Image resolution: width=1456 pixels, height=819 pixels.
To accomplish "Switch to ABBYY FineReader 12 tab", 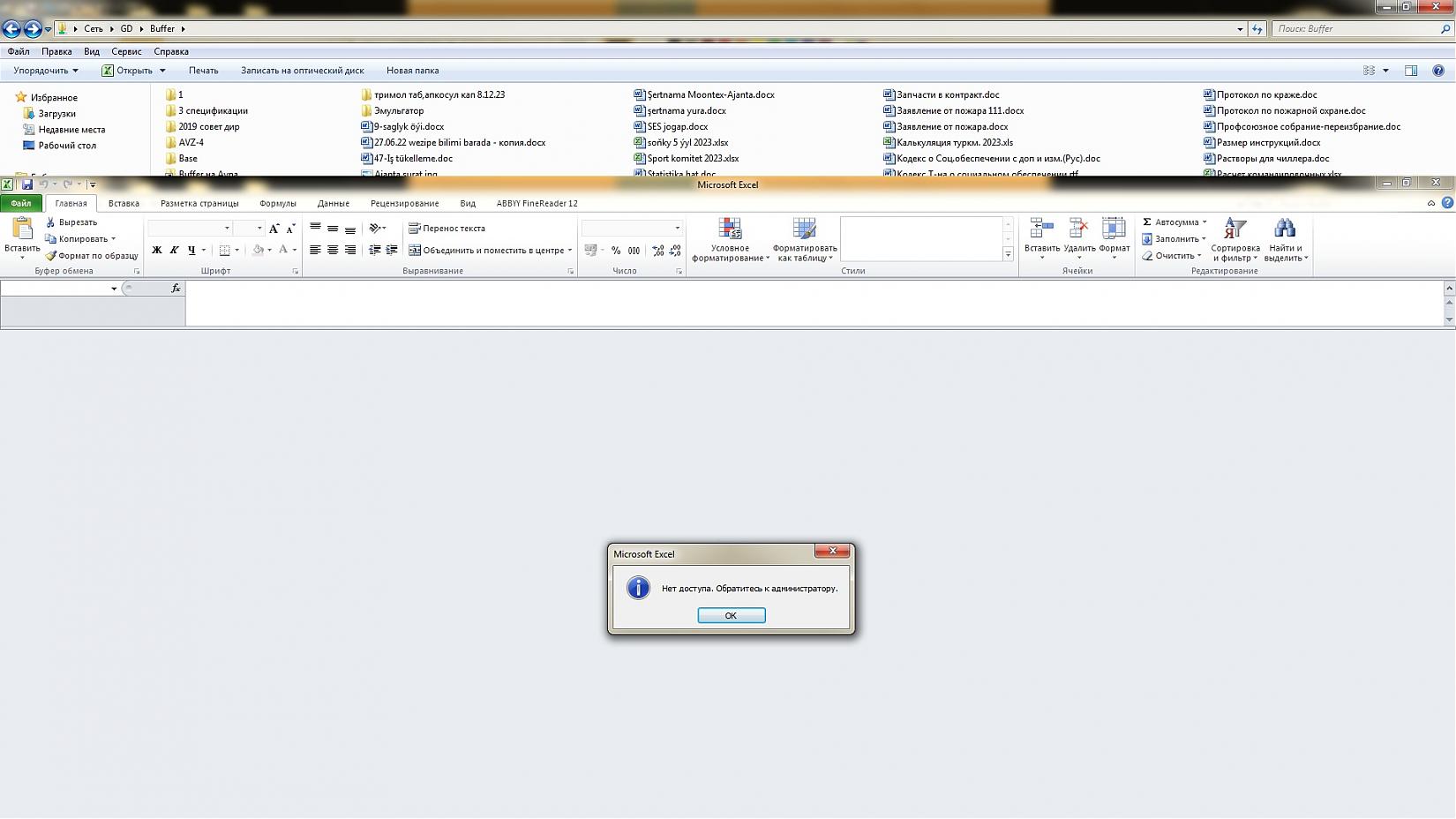I will [537, 204].
